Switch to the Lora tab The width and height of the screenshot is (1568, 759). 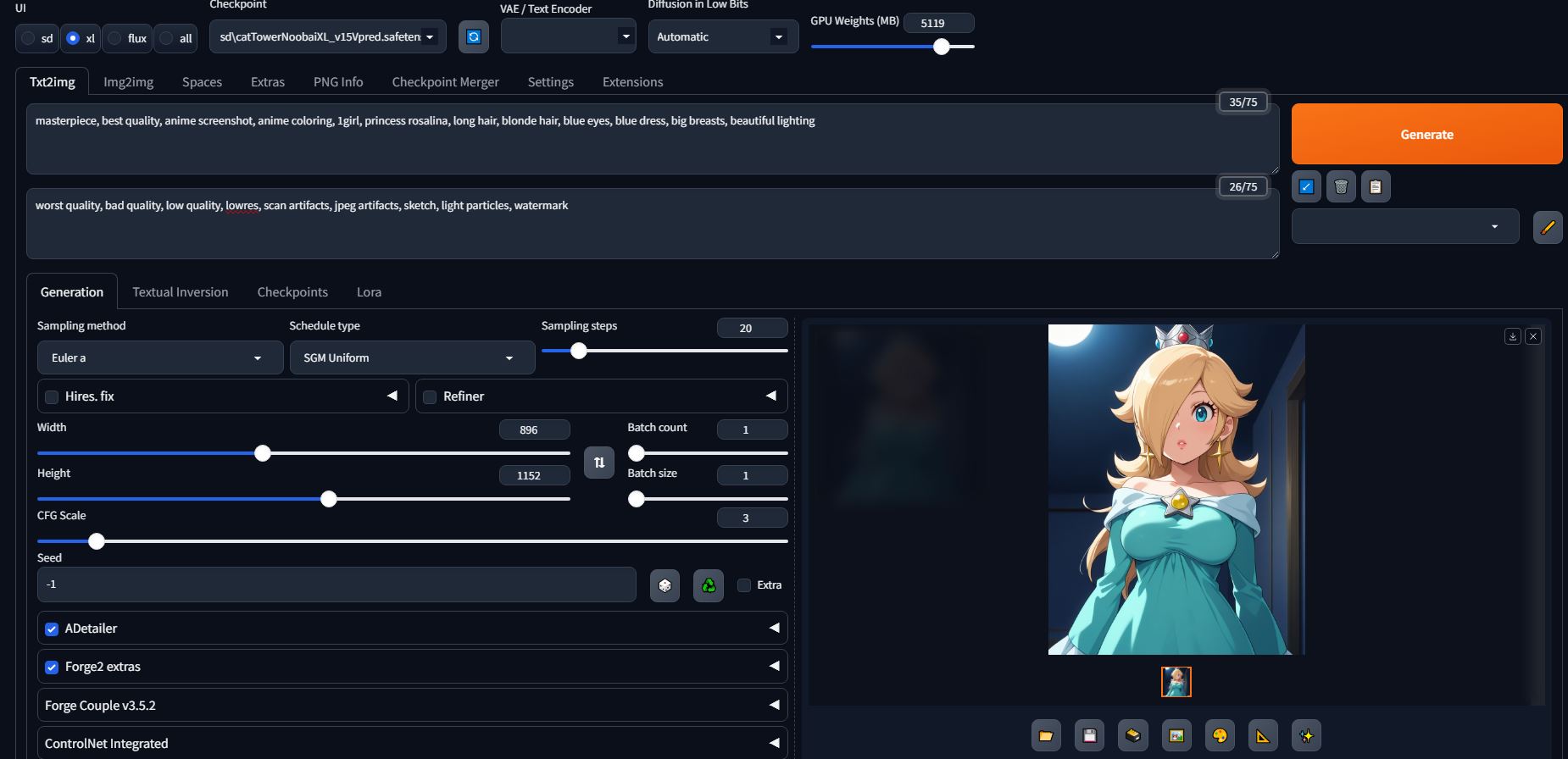click(x=369, y=291)
